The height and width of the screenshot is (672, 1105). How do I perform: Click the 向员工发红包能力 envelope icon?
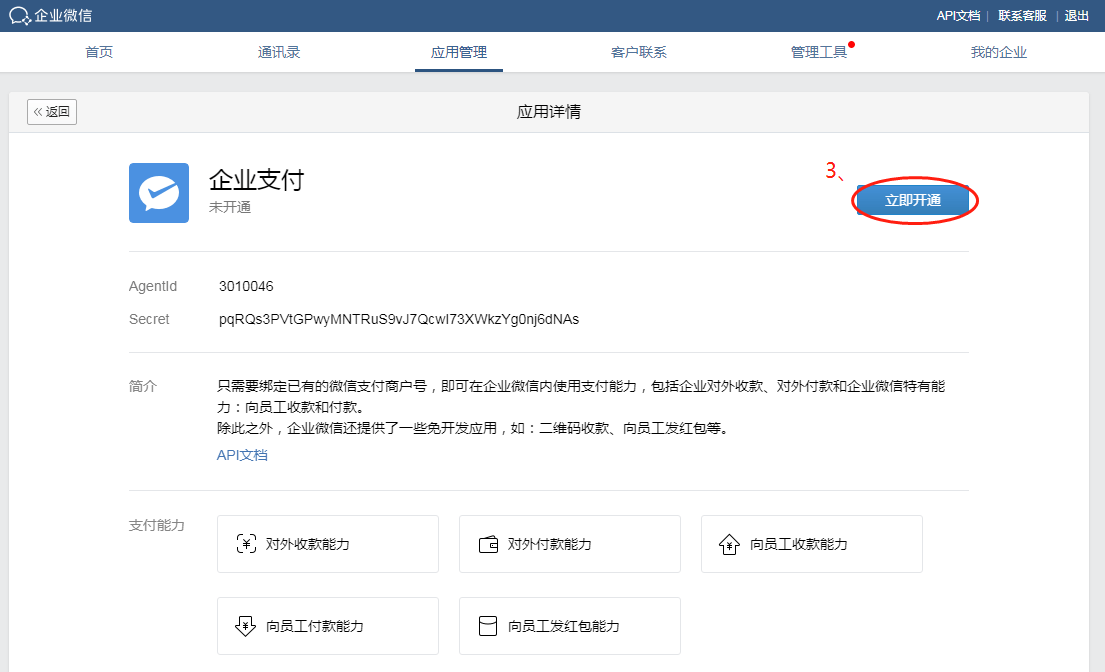tap(488, 626)
